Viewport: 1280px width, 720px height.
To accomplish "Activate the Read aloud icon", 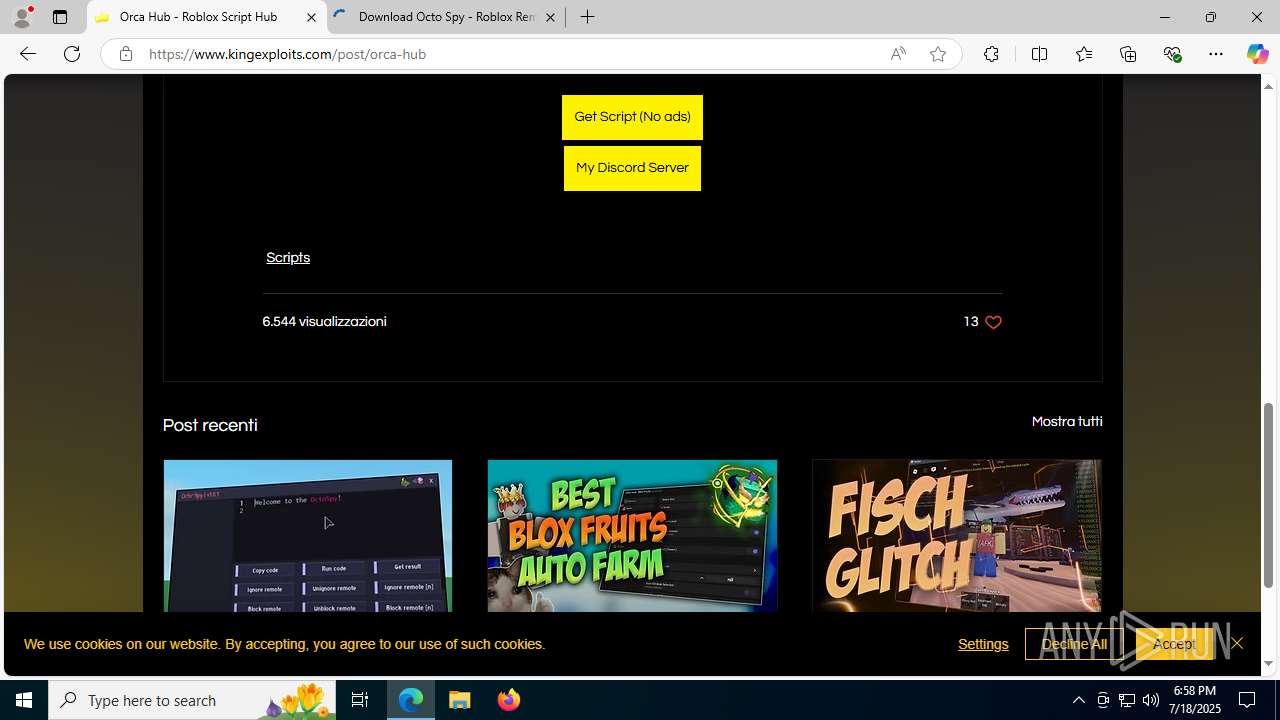I will pos(898,54).
